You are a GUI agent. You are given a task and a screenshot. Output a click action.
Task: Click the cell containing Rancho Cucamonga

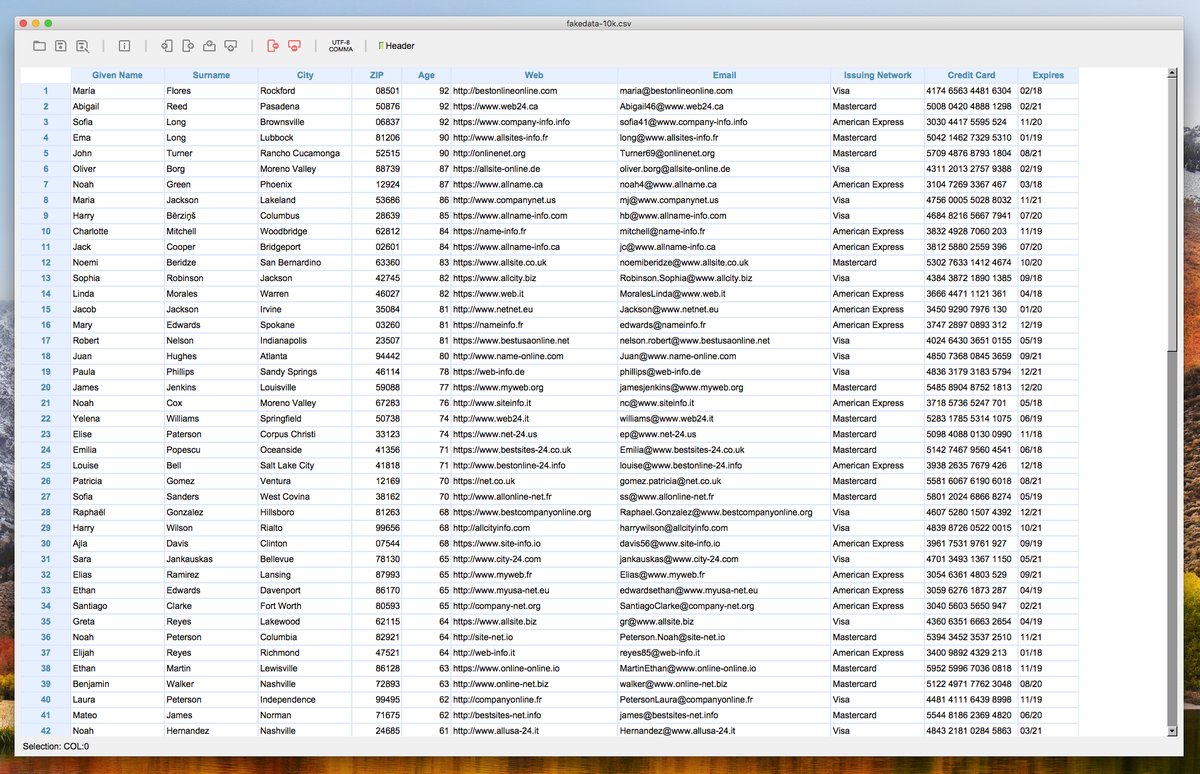tap(305, 153)
